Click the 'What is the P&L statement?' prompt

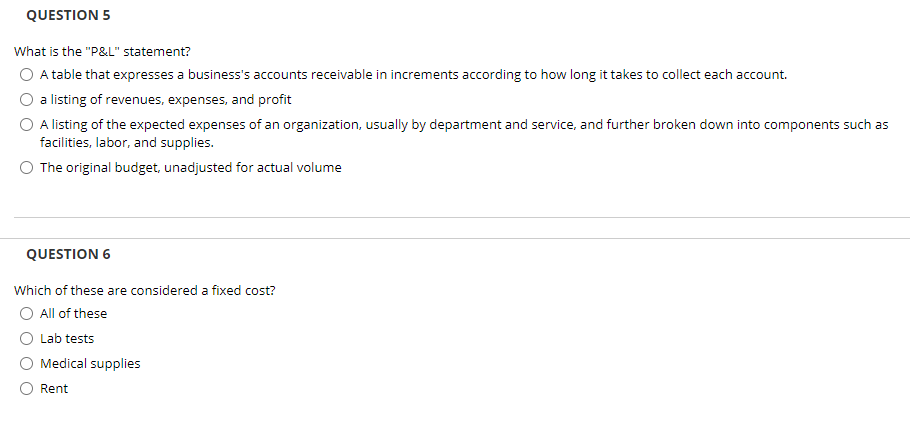tap(102, 52)
